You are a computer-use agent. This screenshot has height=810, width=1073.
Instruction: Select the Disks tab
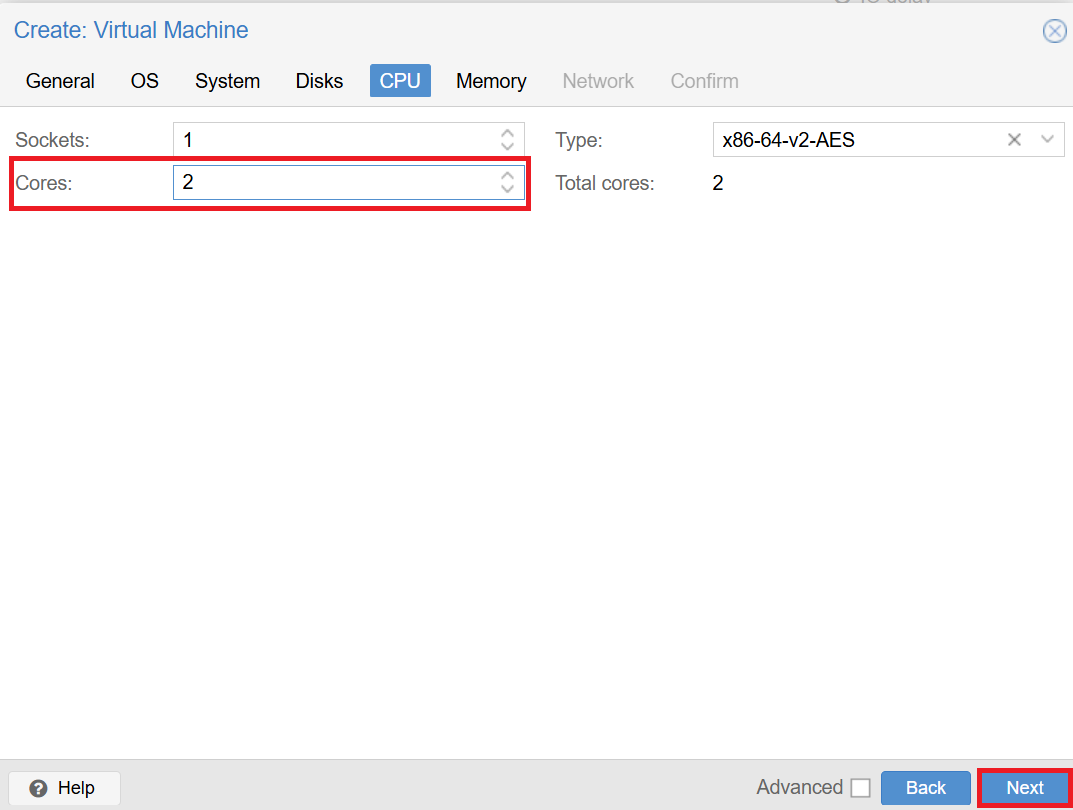(319, 81)
